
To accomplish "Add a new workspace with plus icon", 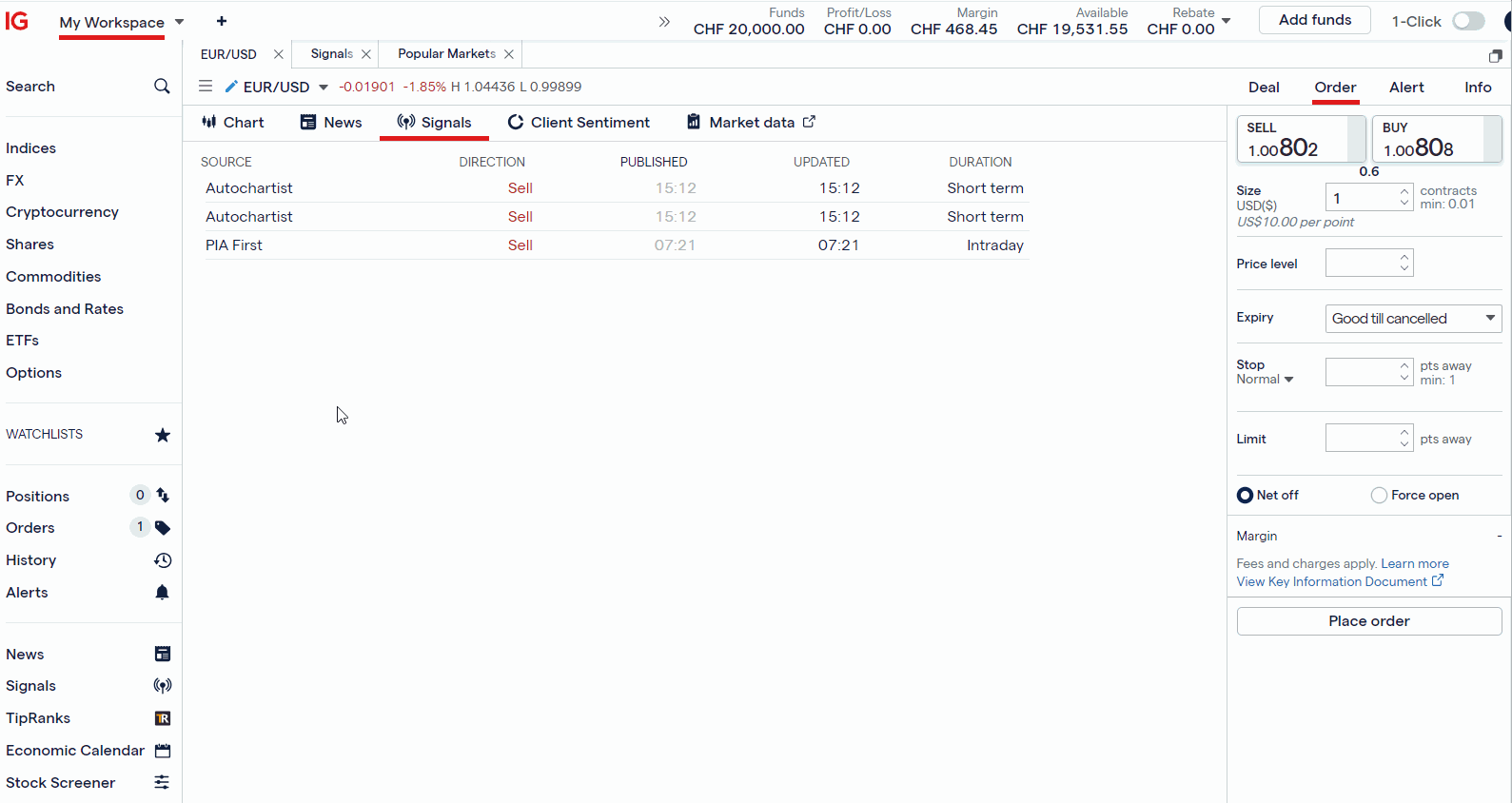I will [222, 21].
